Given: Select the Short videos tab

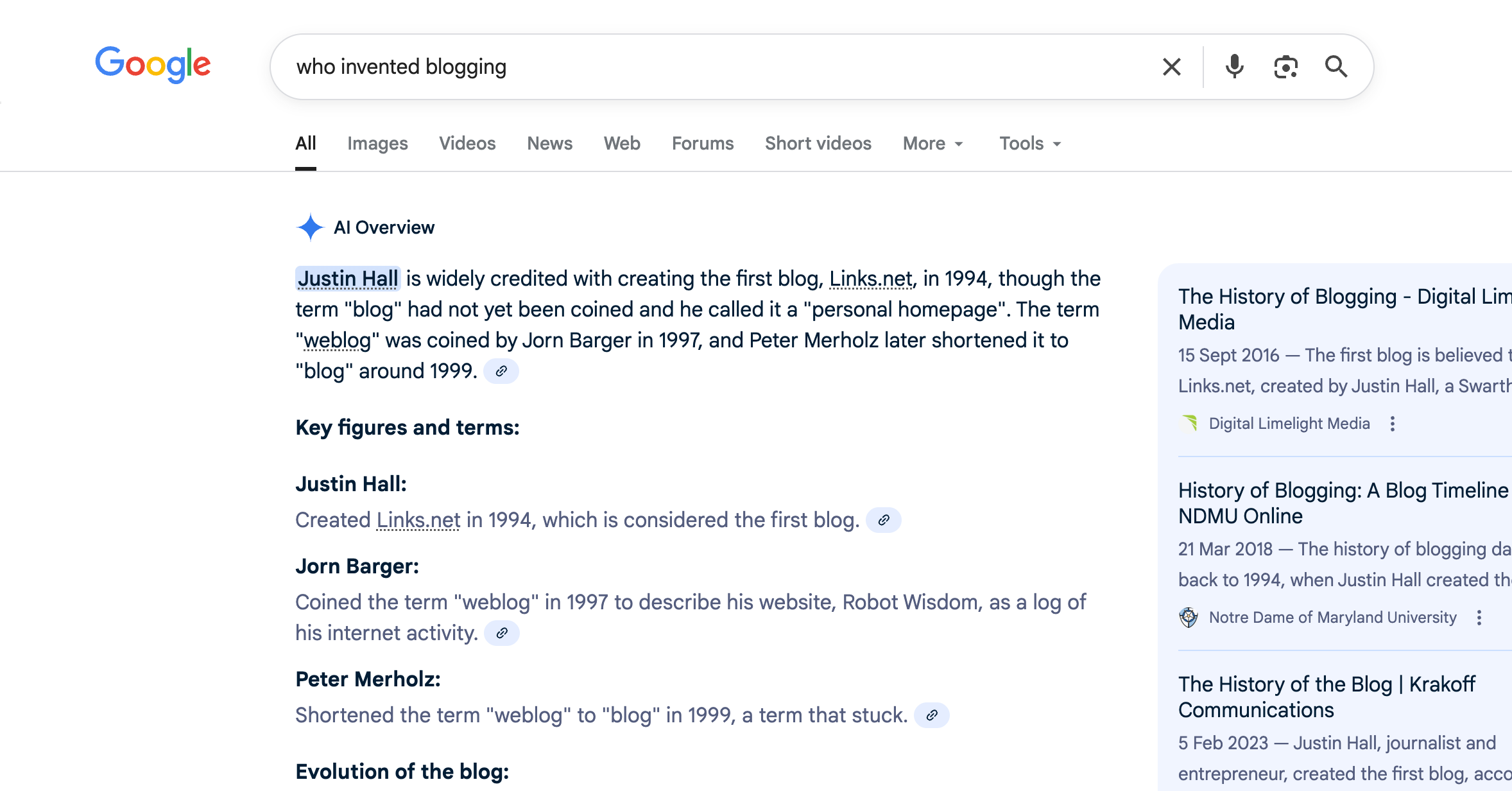Looking at the screenshot, I should 818,144.
